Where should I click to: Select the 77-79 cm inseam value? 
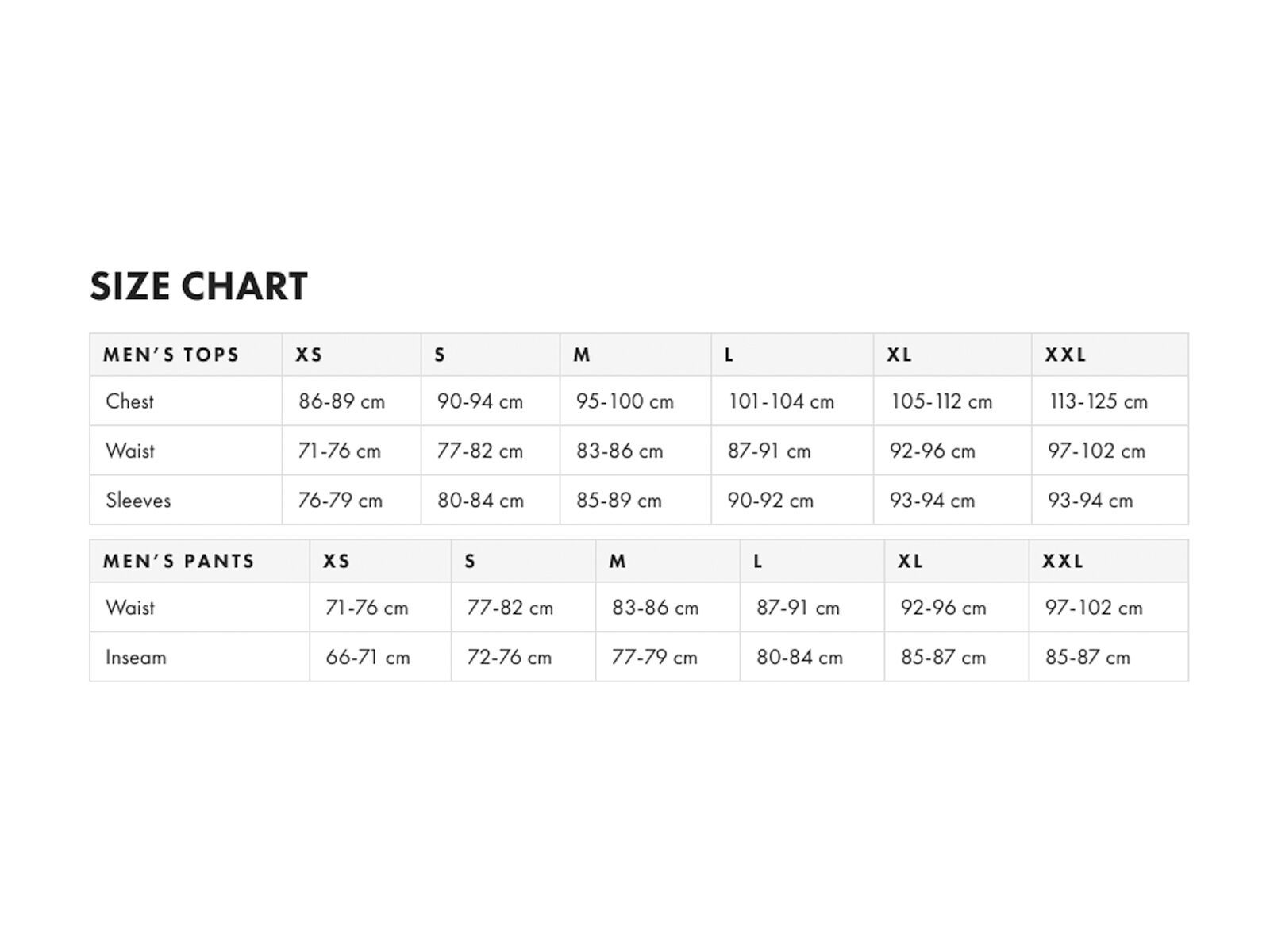coord(654,658)
